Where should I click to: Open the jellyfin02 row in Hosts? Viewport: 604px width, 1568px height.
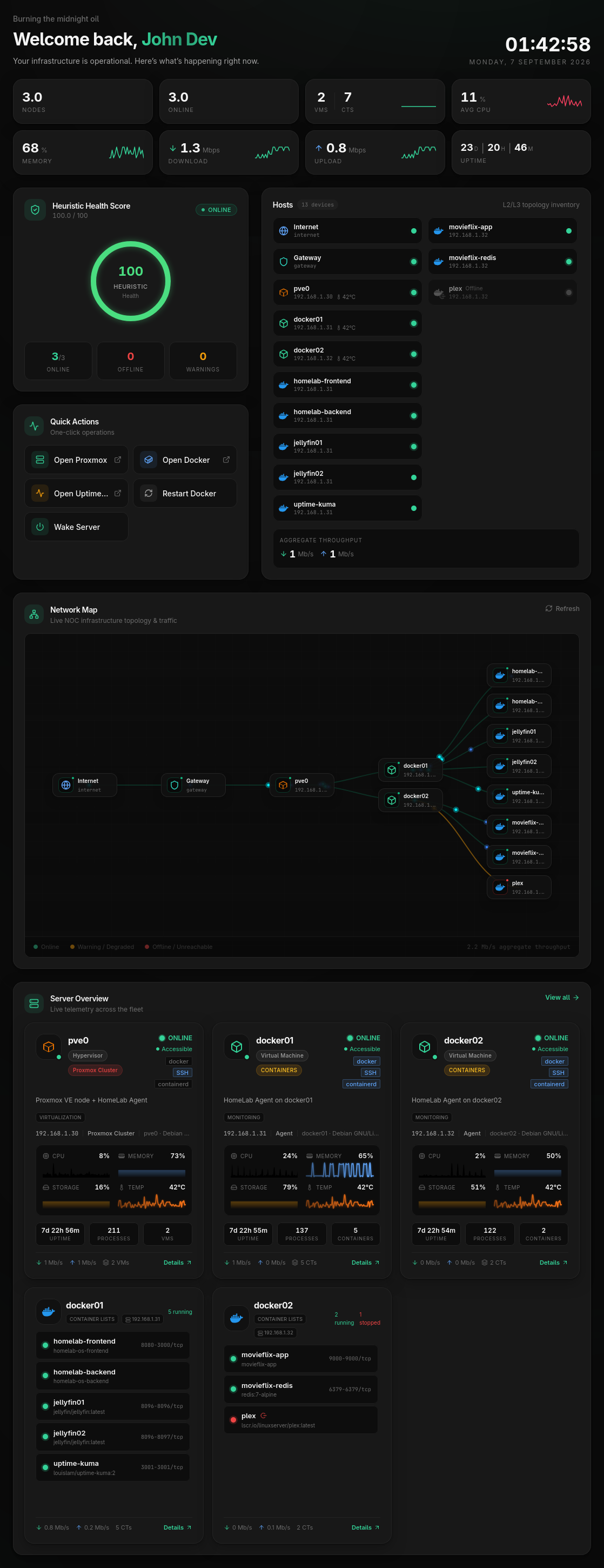(x=347, y=477)
